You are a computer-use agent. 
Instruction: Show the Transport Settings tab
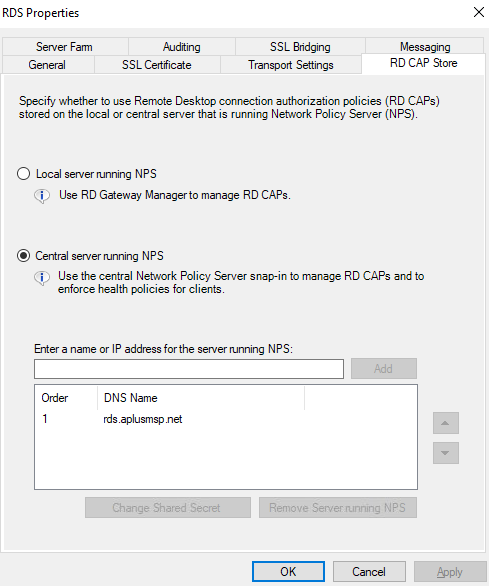tap(291, 65)
